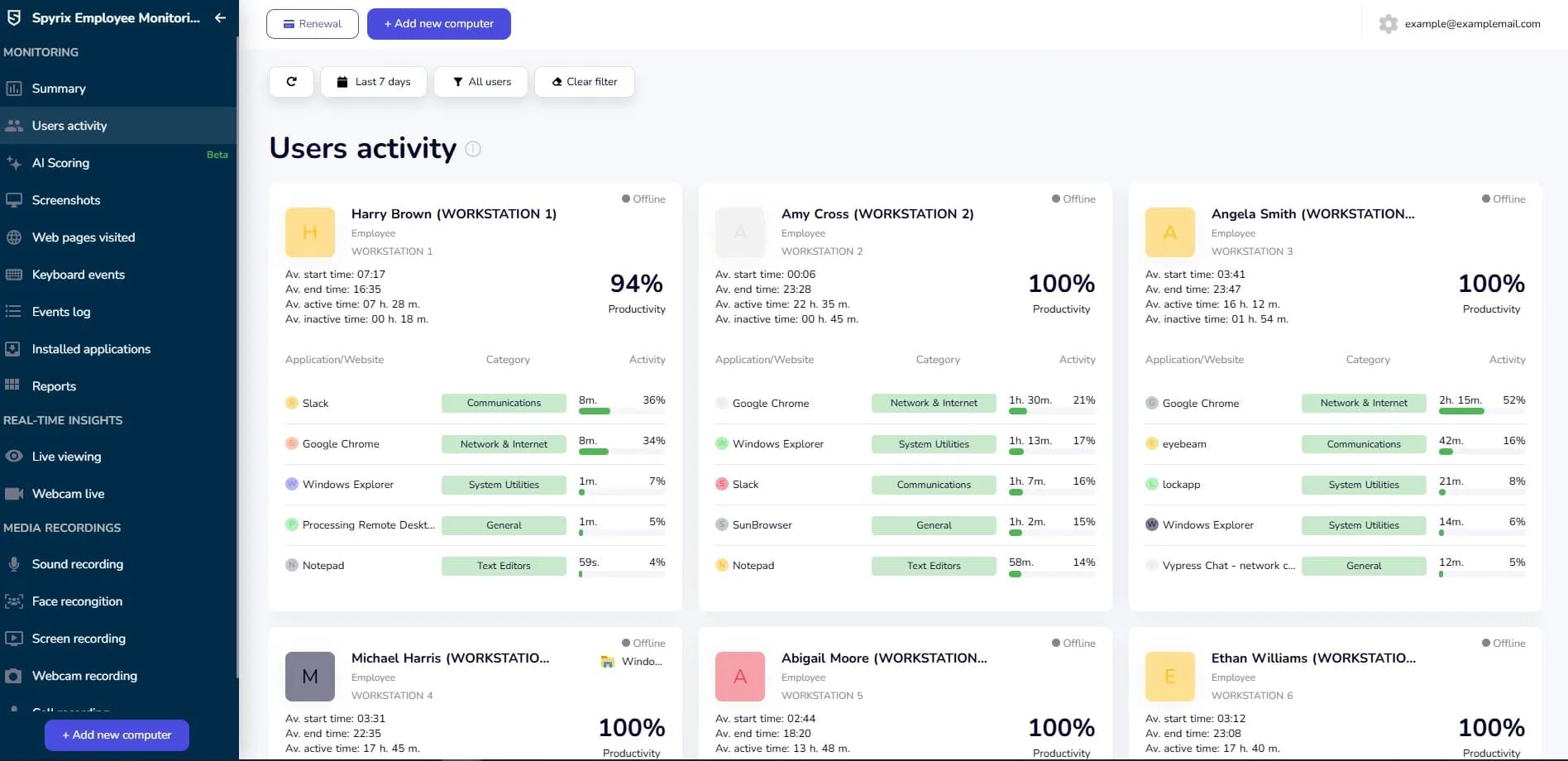The height and width of the screenshot is (761, 1568).
Task: Click Harry Brown's Slack activity progress bar
Action: [x=621, y=411]
